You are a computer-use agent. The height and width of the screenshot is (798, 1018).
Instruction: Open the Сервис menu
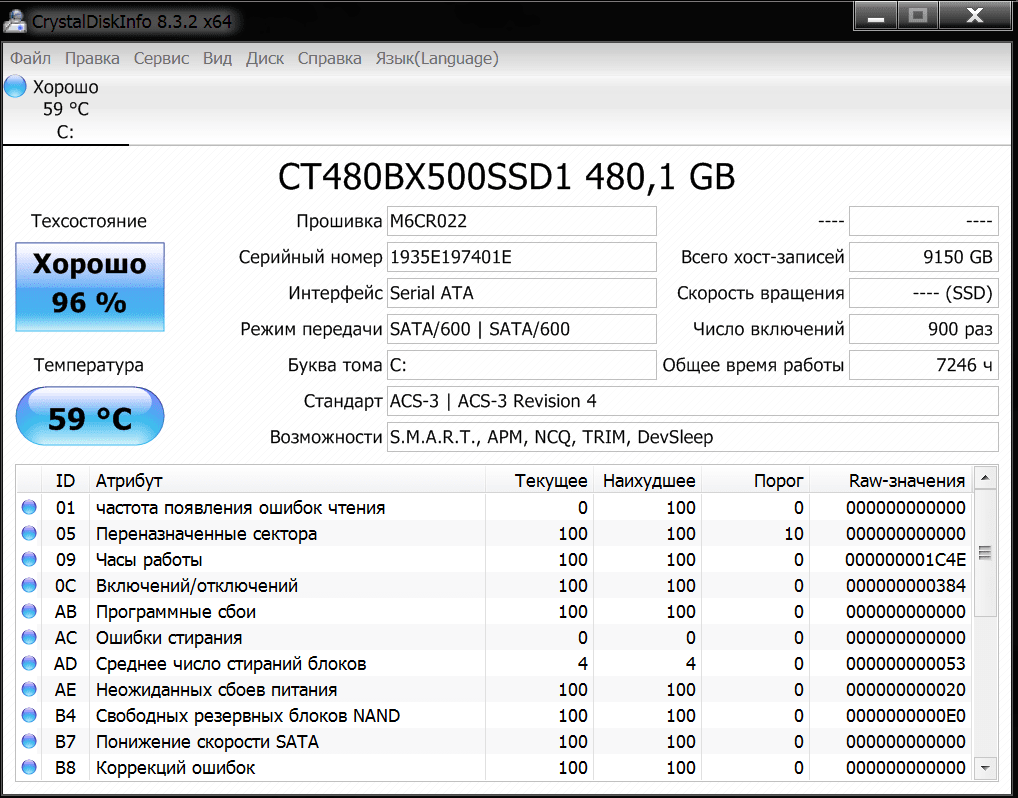click(x=161, y=58)
